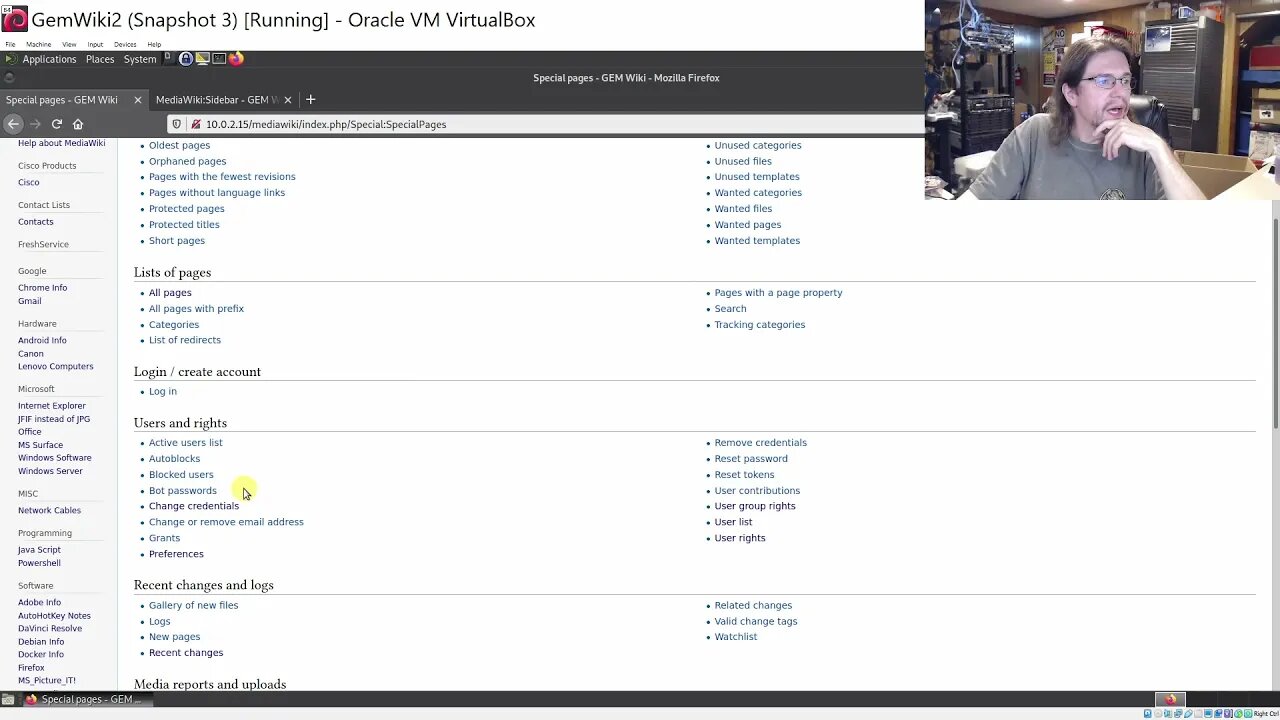Screen dimensions: 1280x720
Task: Open the terminal launcher in top panel
Action: point(219,59)
